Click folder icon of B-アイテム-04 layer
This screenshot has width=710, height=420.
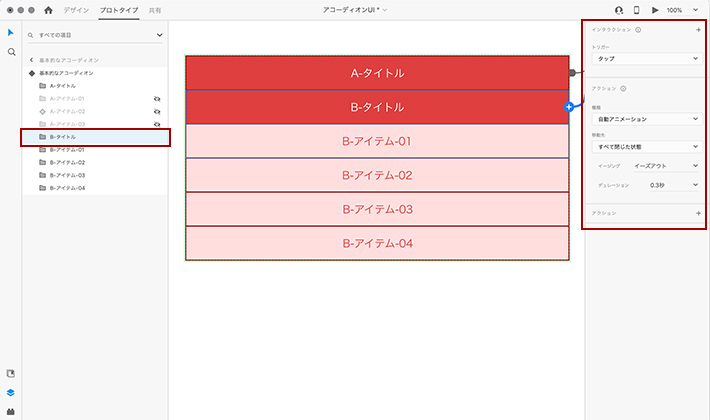tap(43, 188)
